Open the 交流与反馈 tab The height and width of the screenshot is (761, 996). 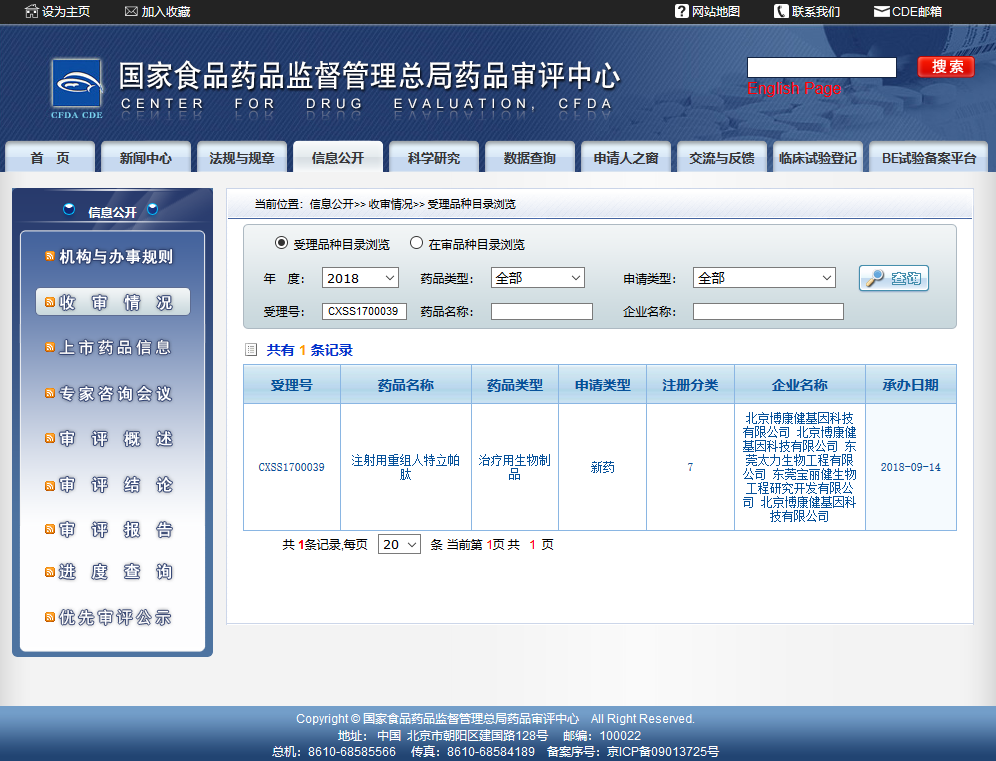[x=722, y=158]
